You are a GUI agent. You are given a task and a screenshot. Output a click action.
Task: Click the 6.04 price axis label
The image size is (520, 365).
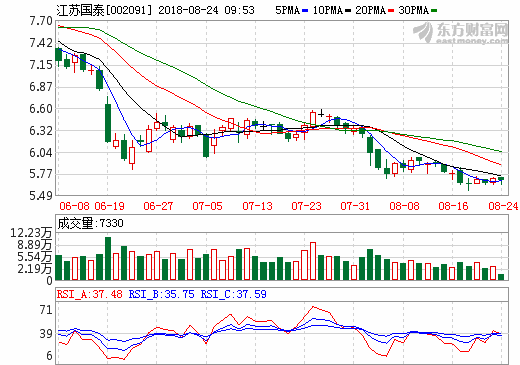(41, 153)
